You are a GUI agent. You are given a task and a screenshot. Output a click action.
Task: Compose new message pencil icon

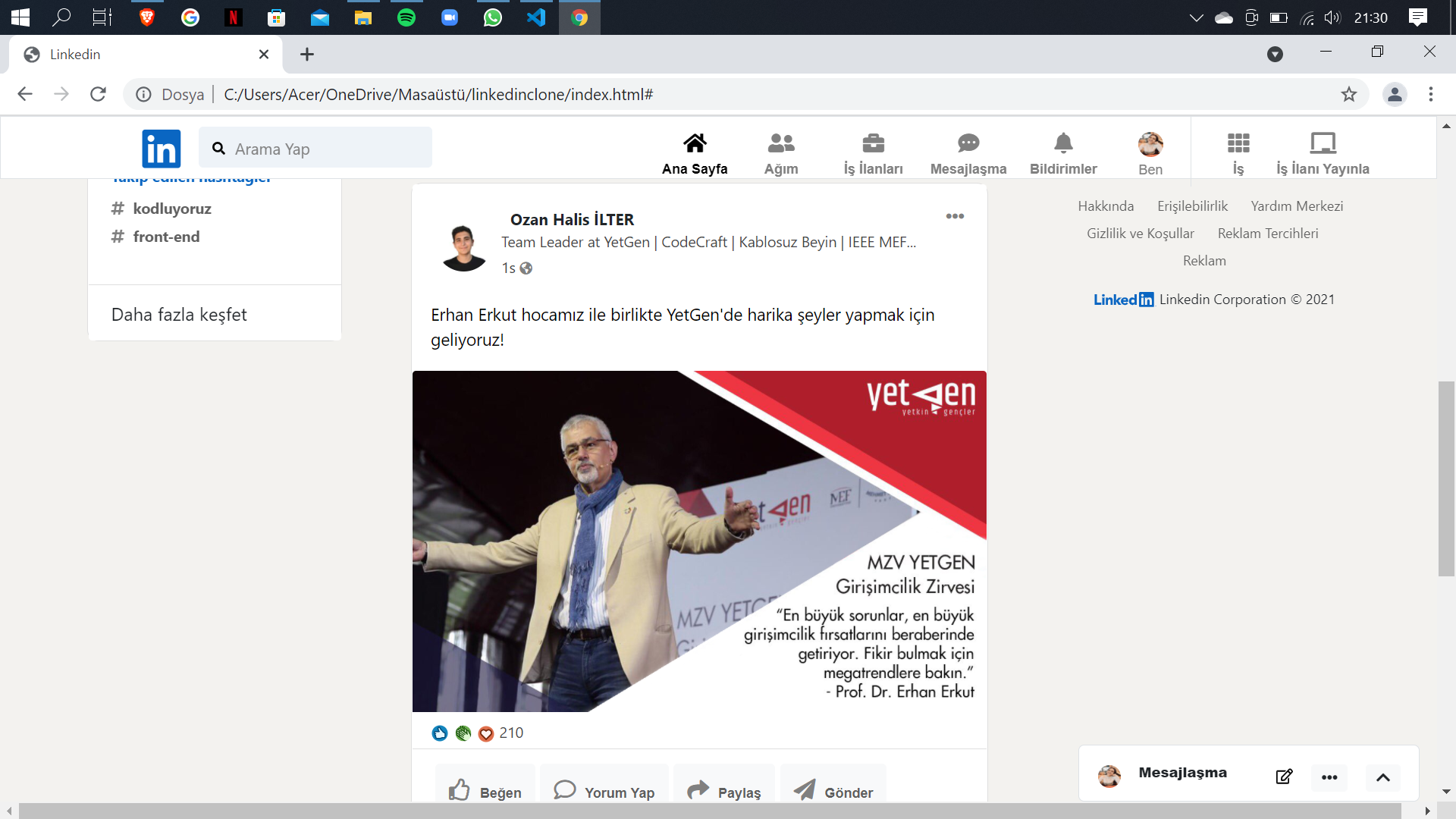1284,777
